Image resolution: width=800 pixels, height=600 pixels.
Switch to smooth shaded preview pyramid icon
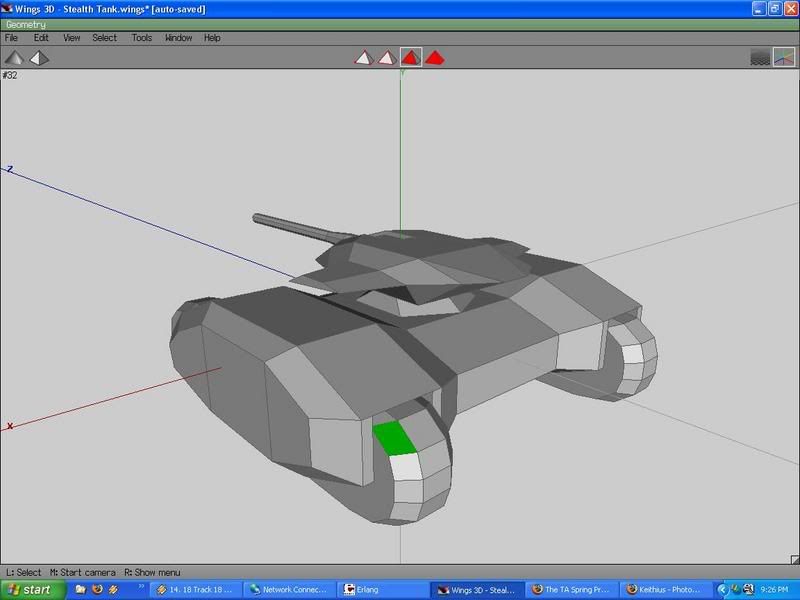(14, 58)
